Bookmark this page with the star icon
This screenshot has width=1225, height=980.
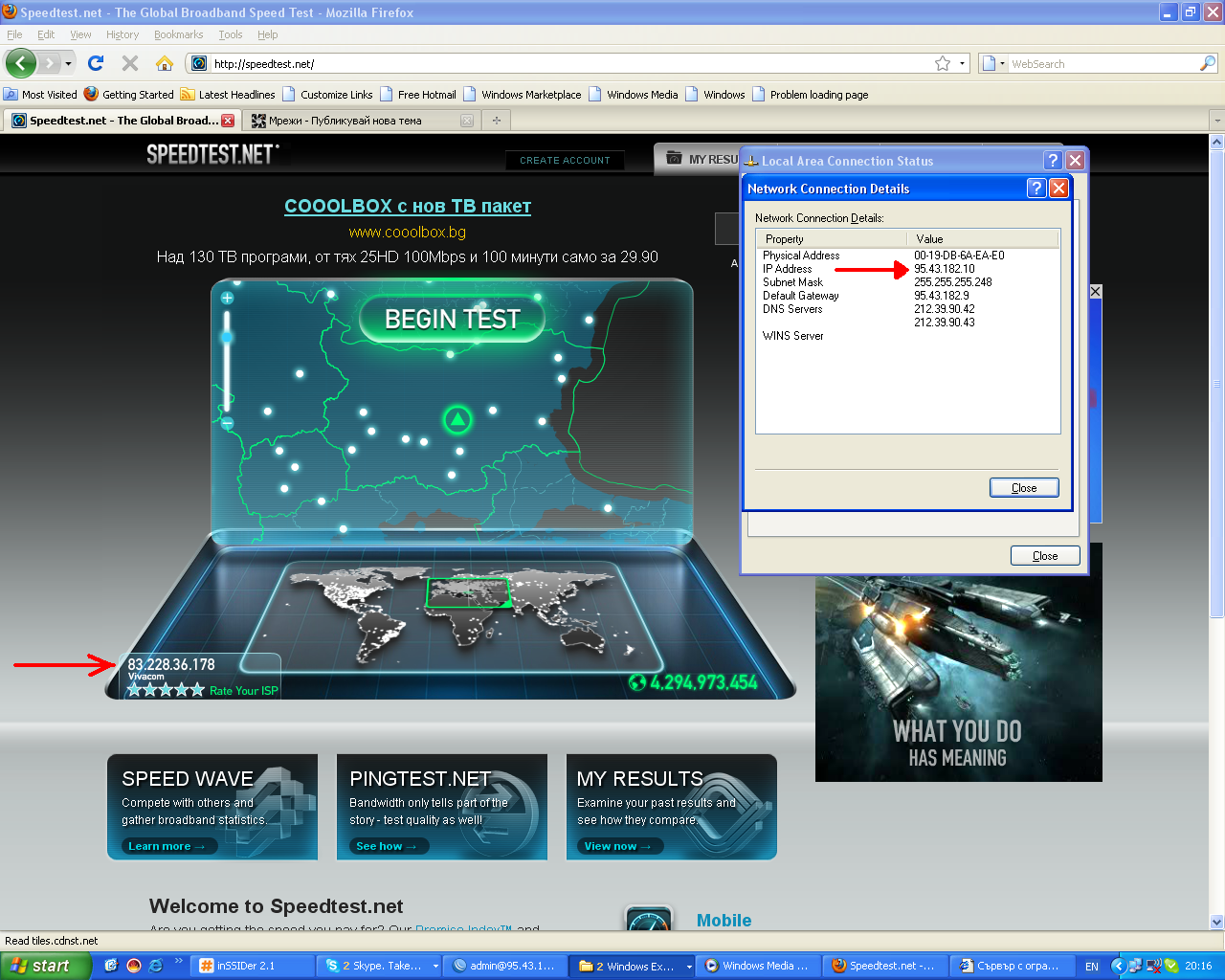[x=943, y=63]
